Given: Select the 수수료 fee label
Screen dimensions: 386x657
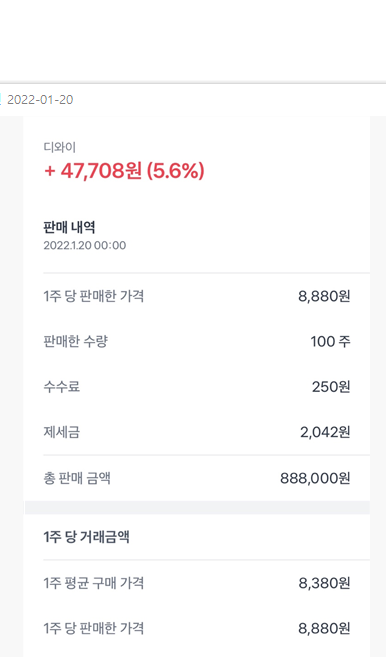Looking at the screenshot, I should (62, 386).
